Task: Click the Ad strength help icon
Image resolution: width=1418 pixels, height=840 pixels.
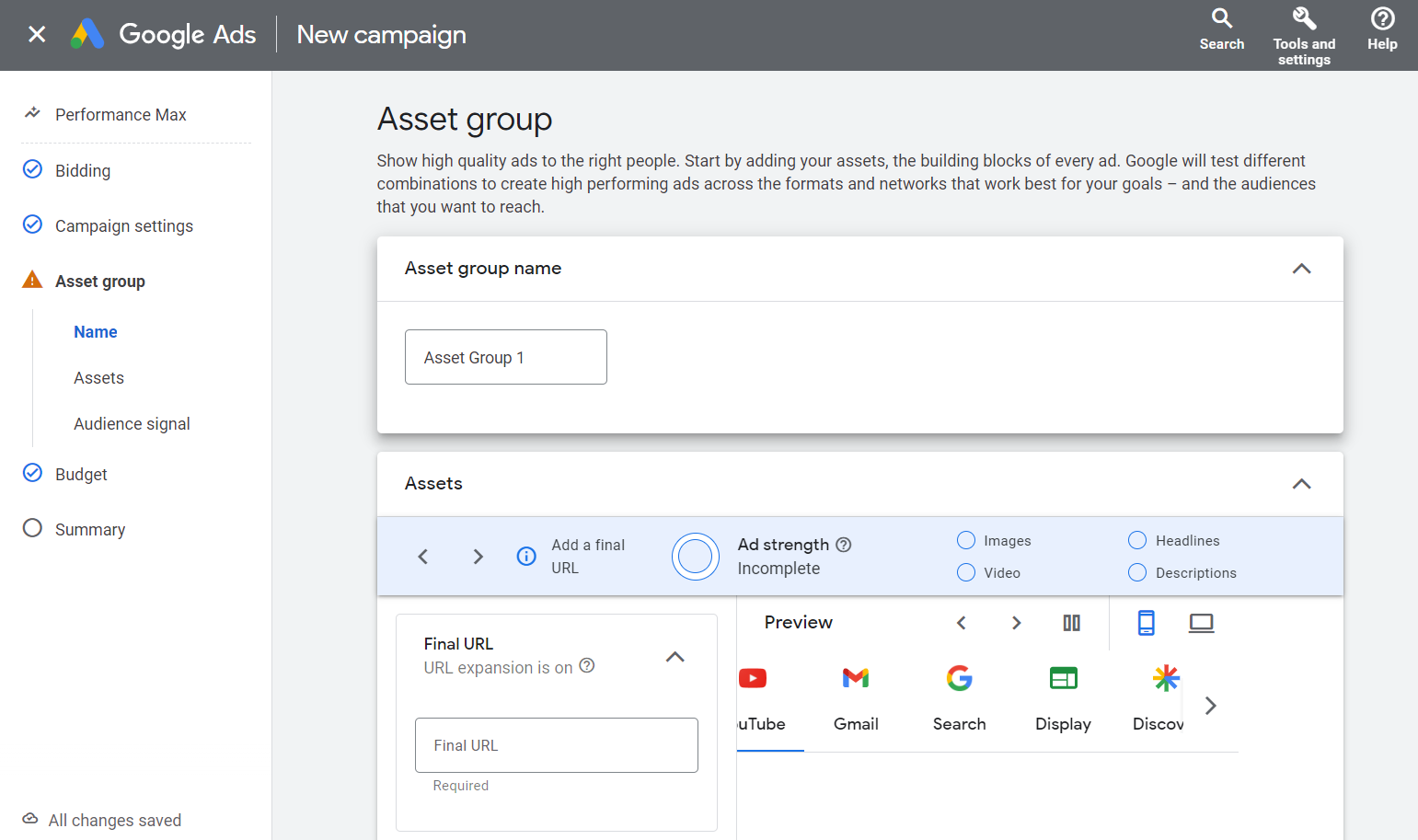Action: click(843, 545)
